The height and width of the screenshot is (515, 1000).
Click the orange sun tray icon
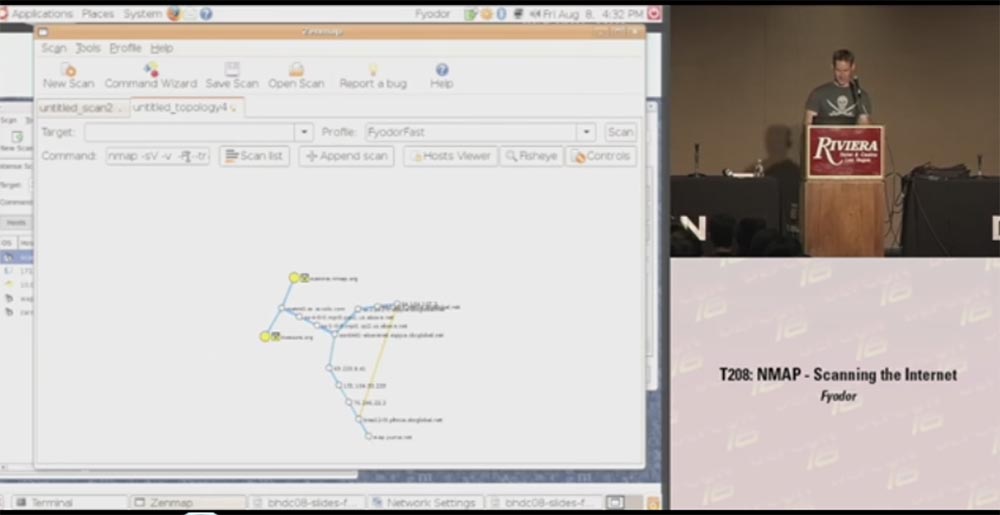[487, 13]
